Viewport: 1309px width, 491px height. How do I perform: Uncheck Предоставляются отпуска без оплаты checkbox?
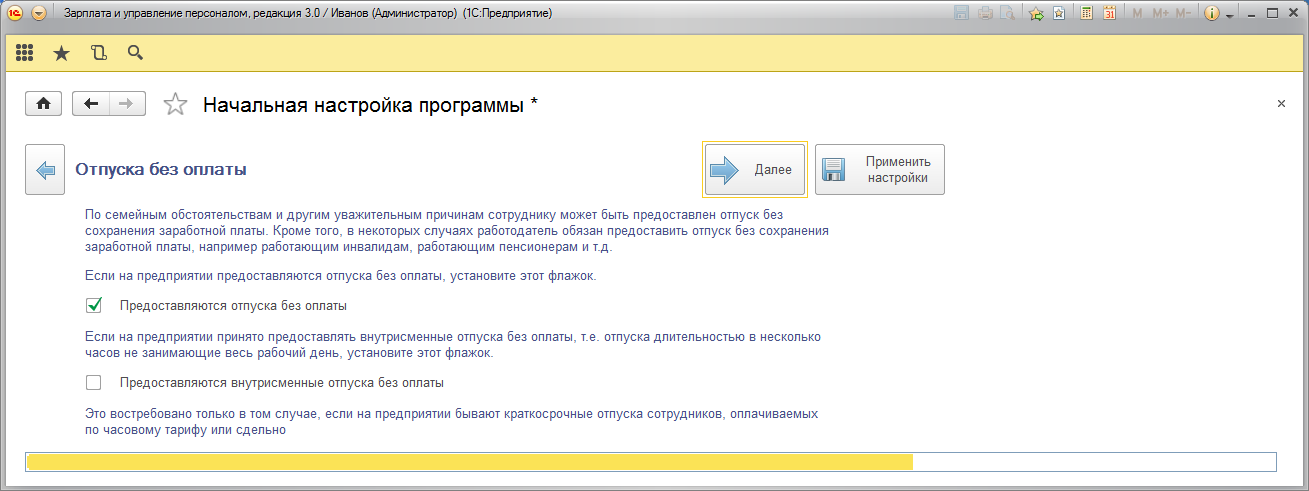tap(94, 305)
